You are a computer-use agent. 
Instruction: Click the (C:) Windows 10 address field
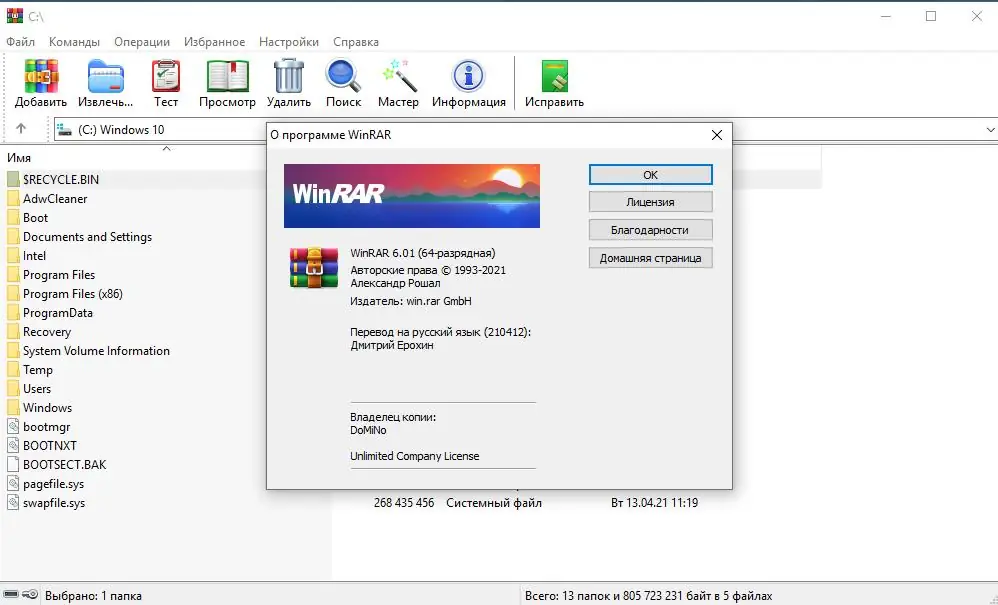[121, 130]
